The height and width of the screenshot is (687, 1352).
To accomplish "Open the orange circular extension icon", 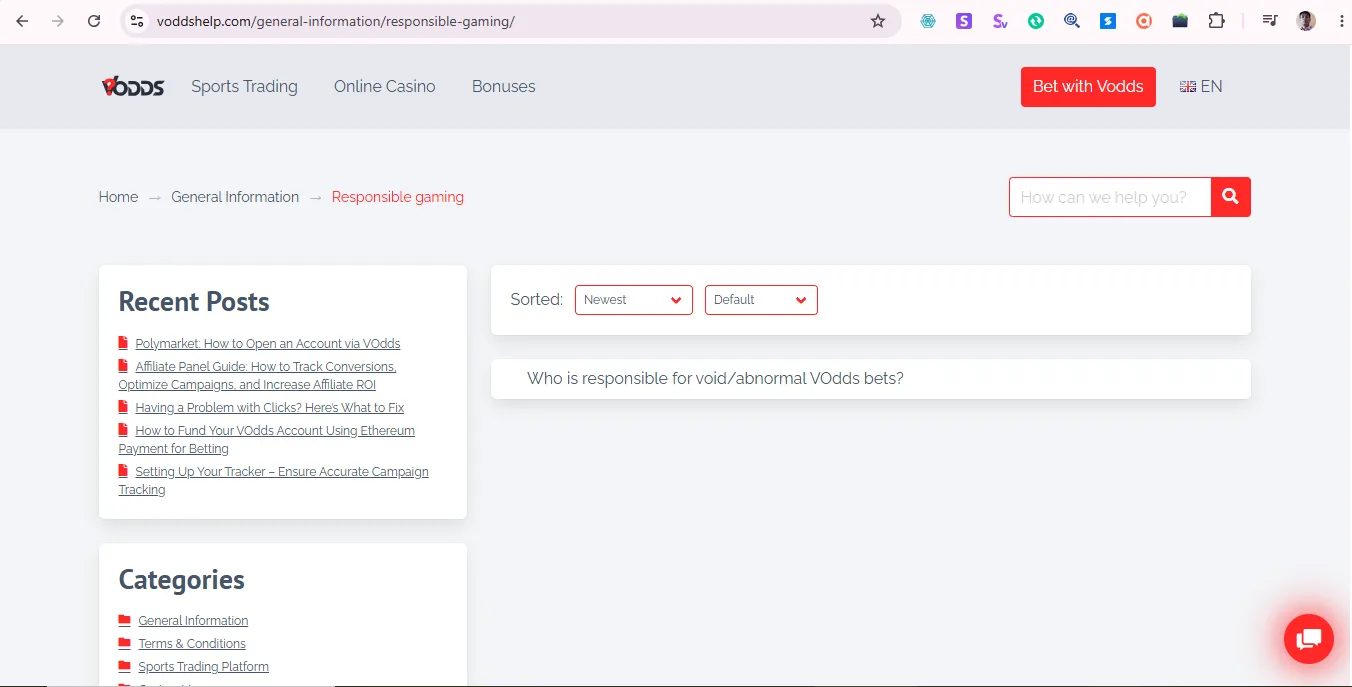I will 1144,21.
